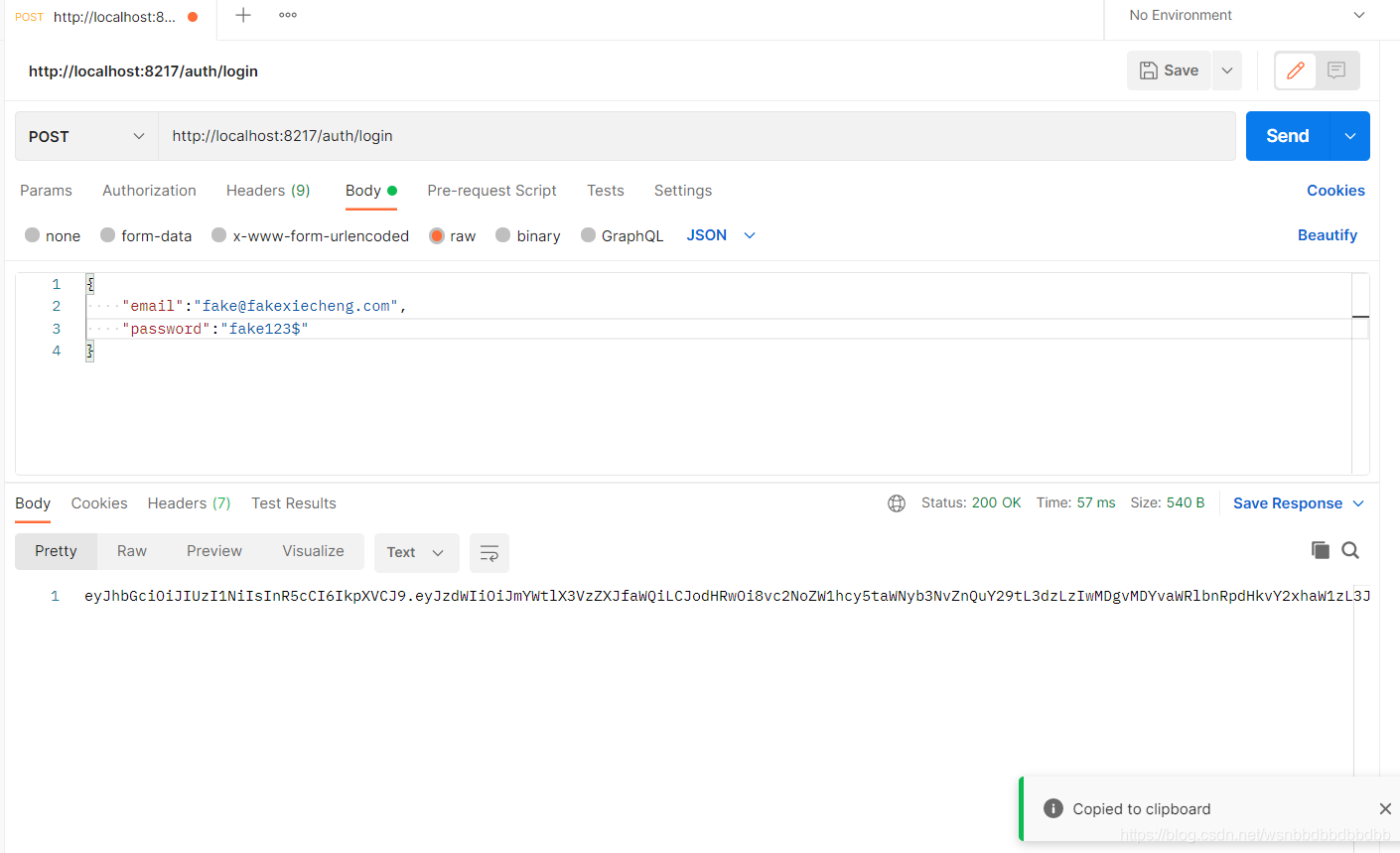Open the Tests tab

click(606, 191)
